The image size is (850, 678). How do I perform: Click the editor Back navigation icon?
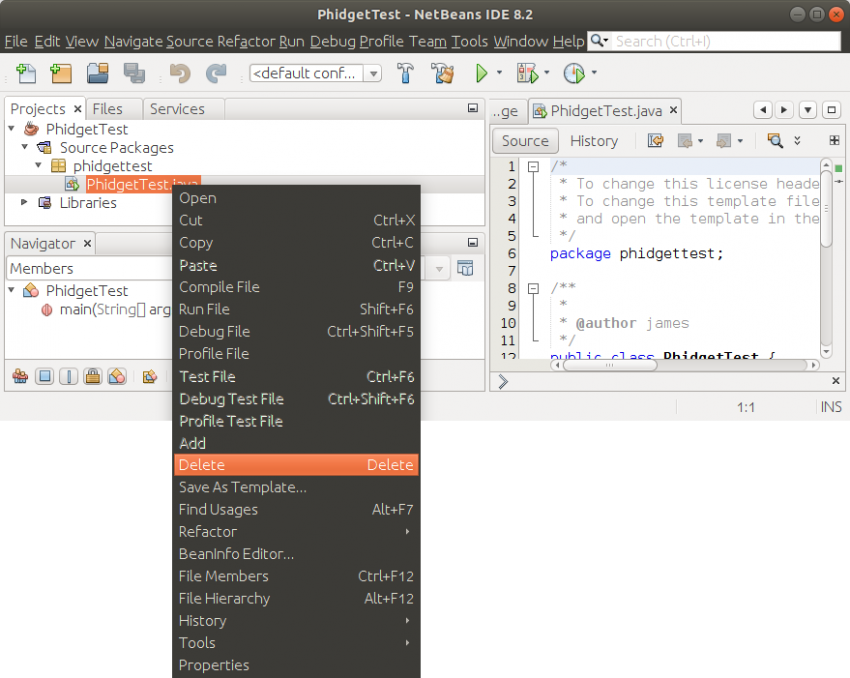pos(685,141)
